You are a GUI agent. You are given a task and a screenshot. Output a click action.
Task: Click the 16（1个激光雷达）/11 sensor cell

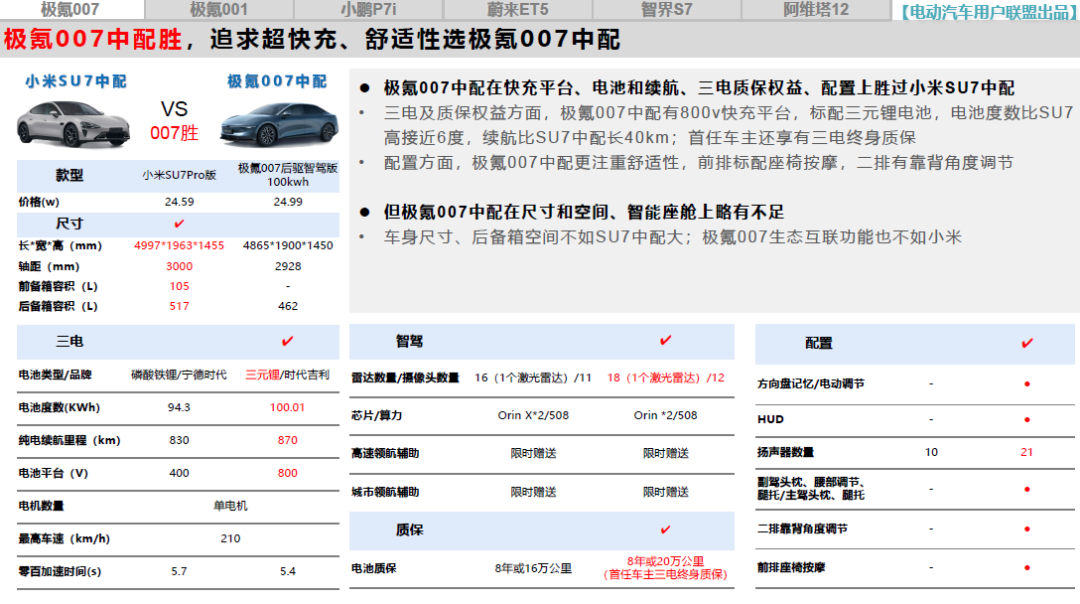click(533, 377)
